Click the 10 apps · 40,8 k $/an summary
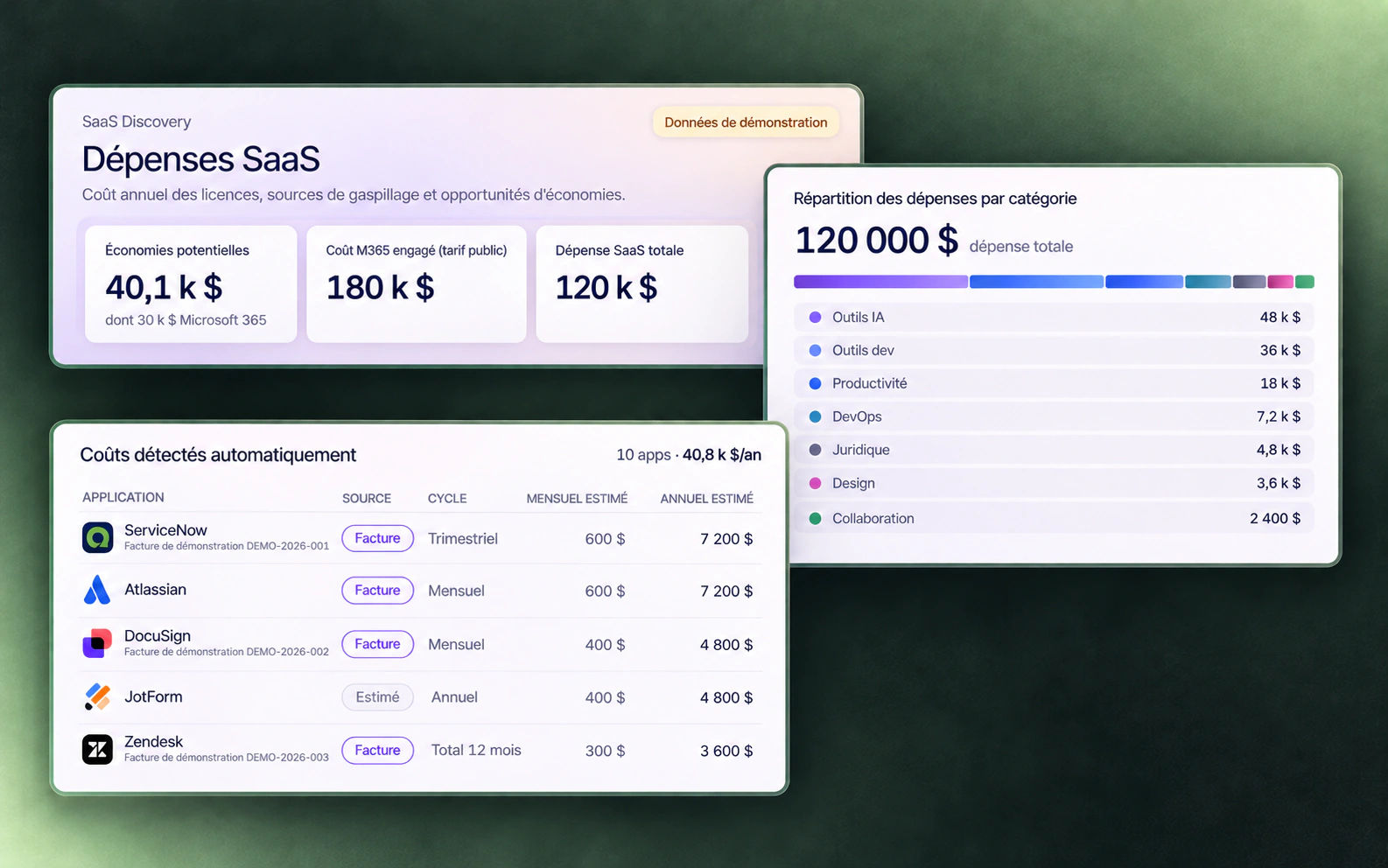The image size is (1388, 868). pos(689,455)
